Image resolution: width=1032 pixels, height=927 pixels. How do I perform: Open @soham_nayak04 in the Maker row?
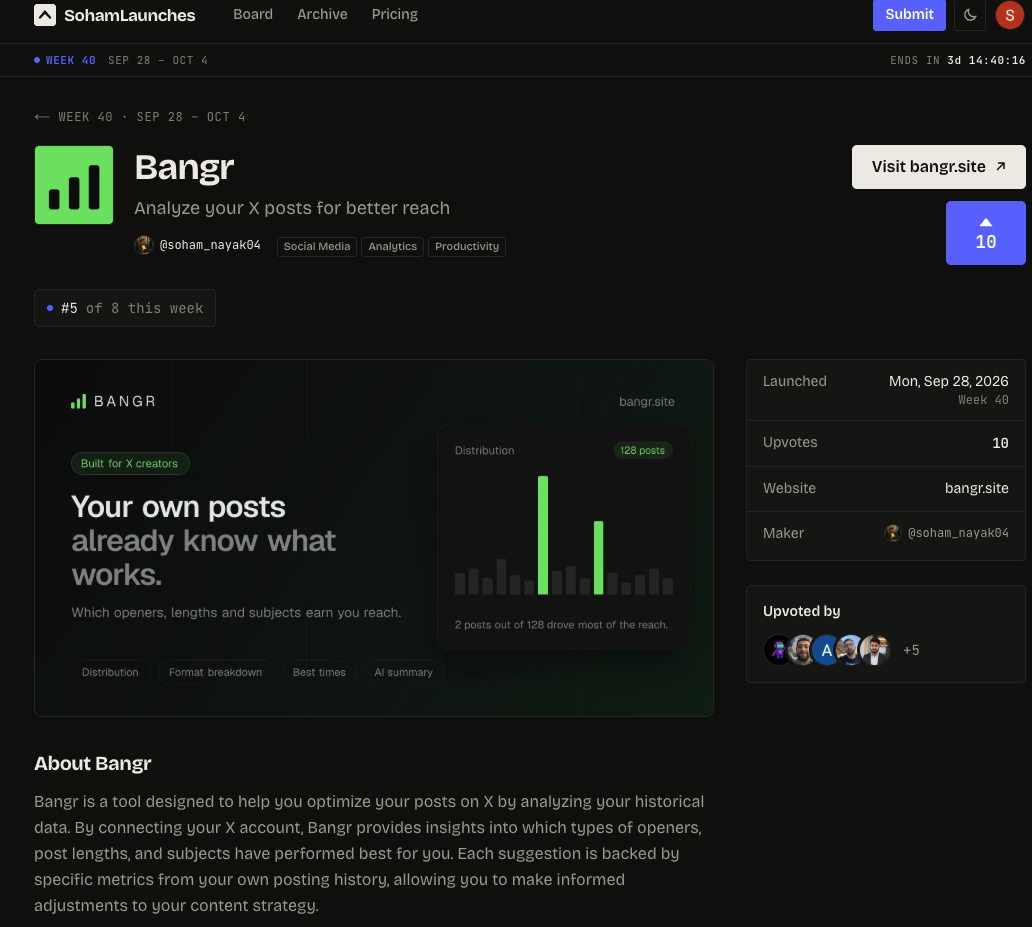coord(958,533)
